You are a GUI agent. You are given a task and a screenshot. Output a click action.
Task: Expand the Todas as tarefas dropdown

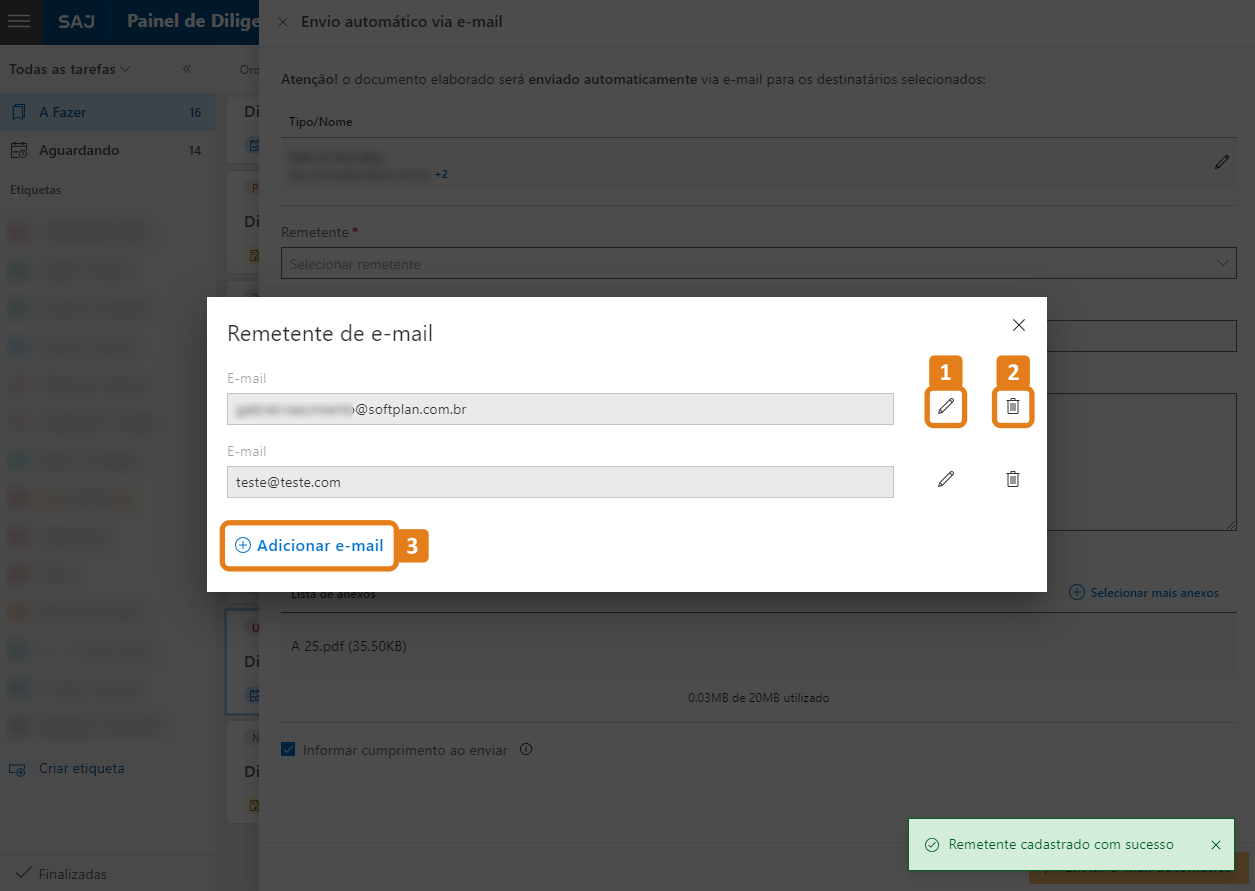coord(70,69)
